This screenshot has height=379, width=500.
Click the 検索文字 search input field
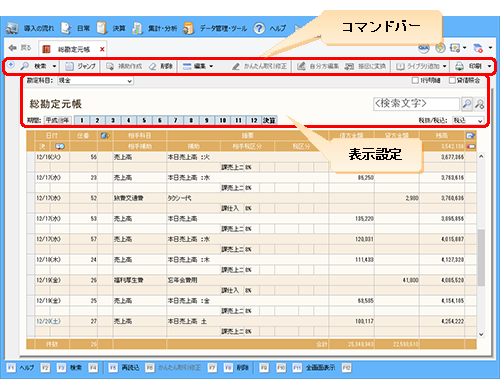416,104
